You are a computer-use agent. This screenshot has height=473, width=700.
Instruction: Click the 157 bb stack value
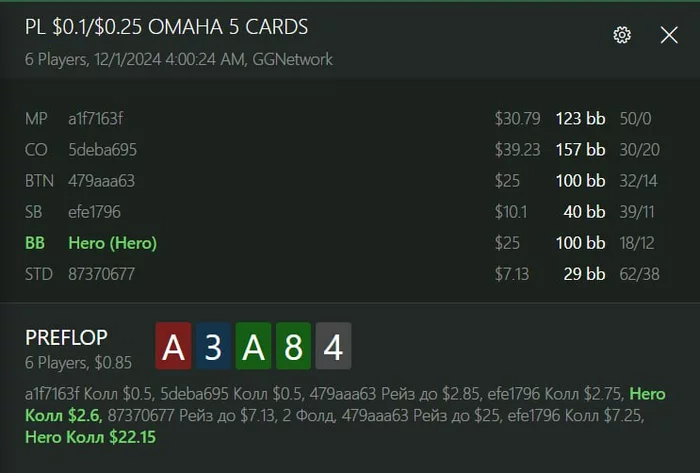point(580,150)
